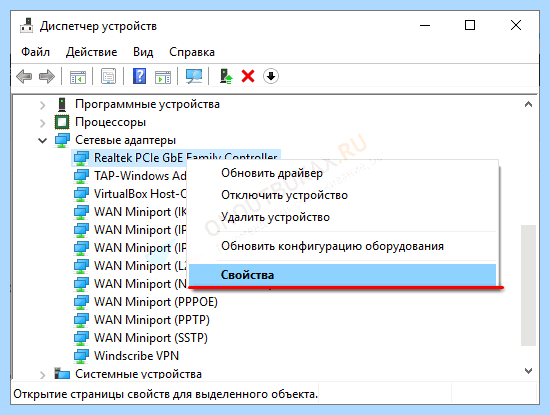This screenshot has width=550, height=415.
Task: Click the VirtualBox Host-Only adapter icon
Action: click(x=81, y=194)
